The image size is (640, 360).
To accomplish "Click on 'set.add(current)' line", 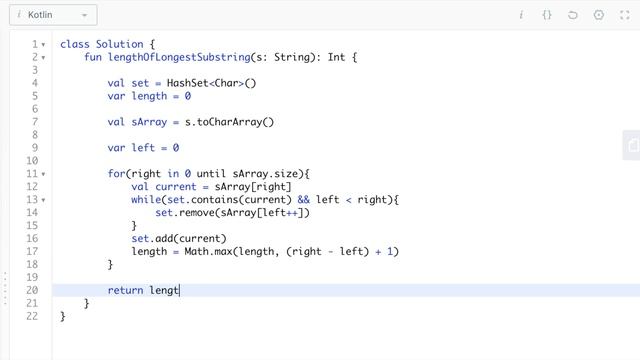I will point(179,238).
